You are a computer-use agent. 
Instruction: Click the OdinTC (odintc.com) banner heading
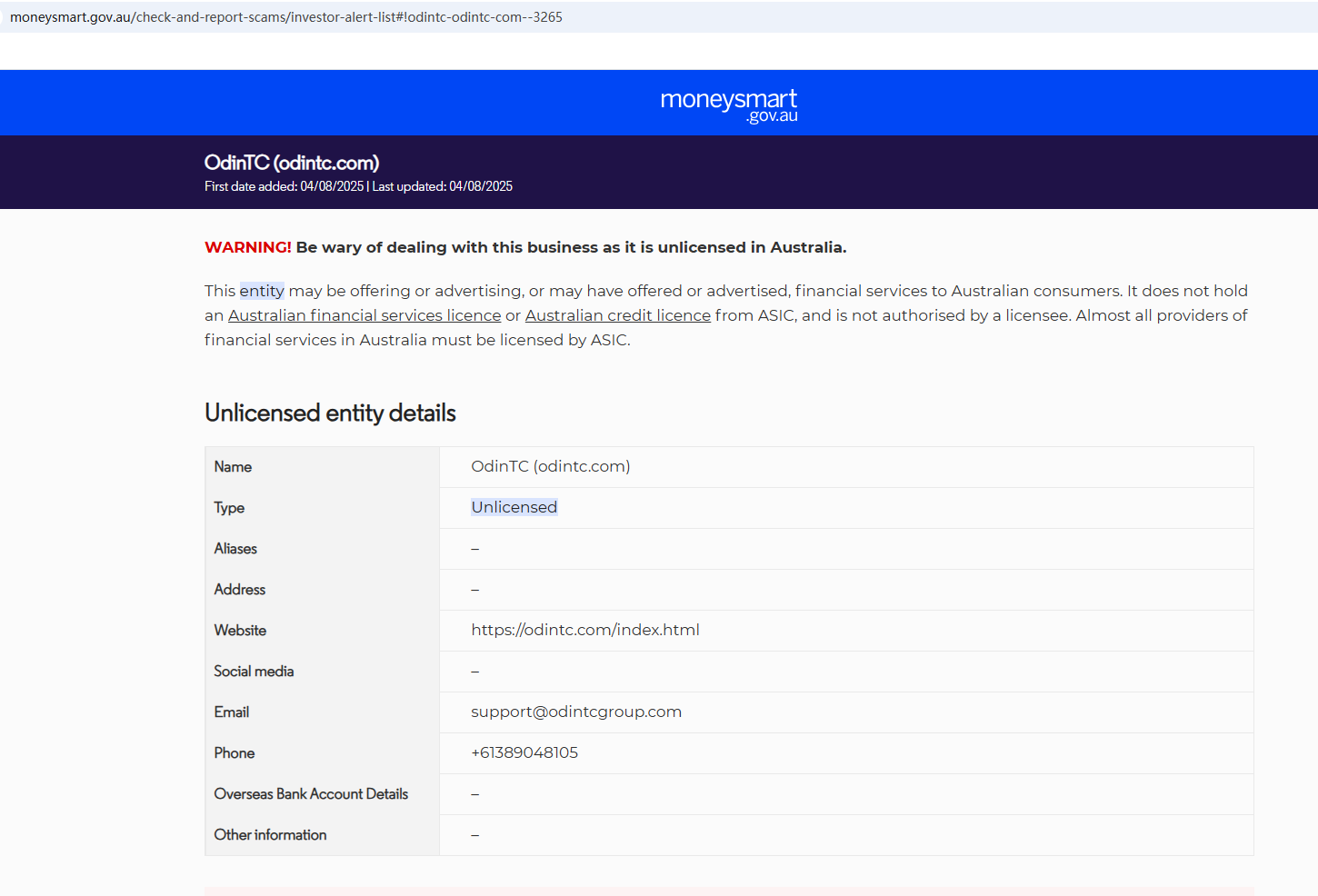click(292, 163)
